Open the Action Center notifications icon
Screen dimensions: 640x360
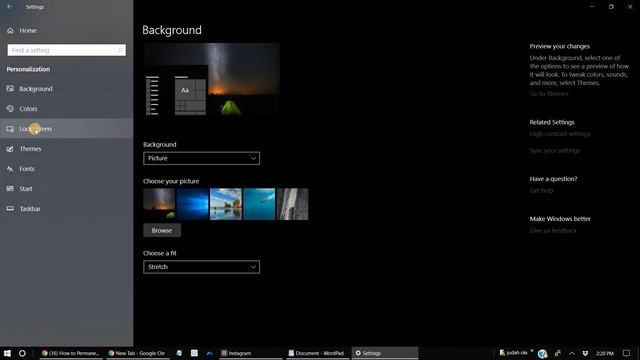click(x=627, y=353)
